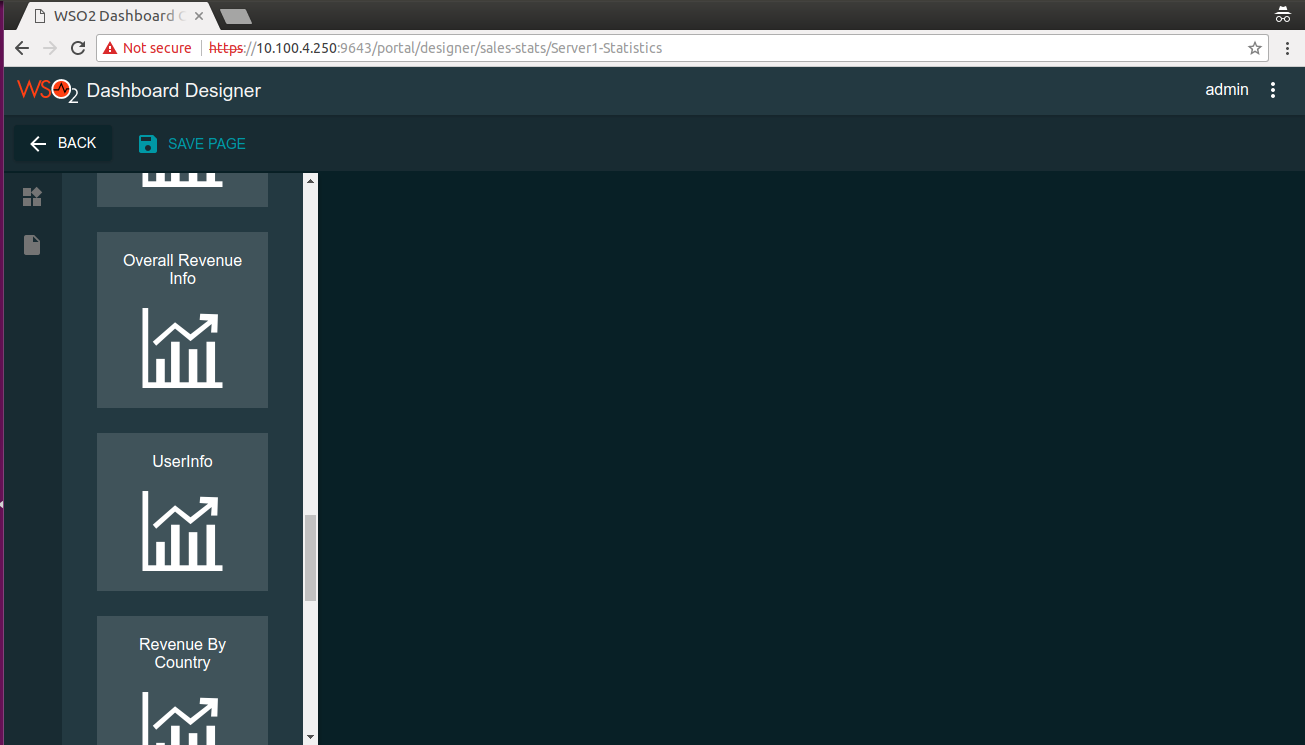Bookmark the page using the star icon
The height and width of the screenshot is (745, 1305).
click(x=1256, y=47)
